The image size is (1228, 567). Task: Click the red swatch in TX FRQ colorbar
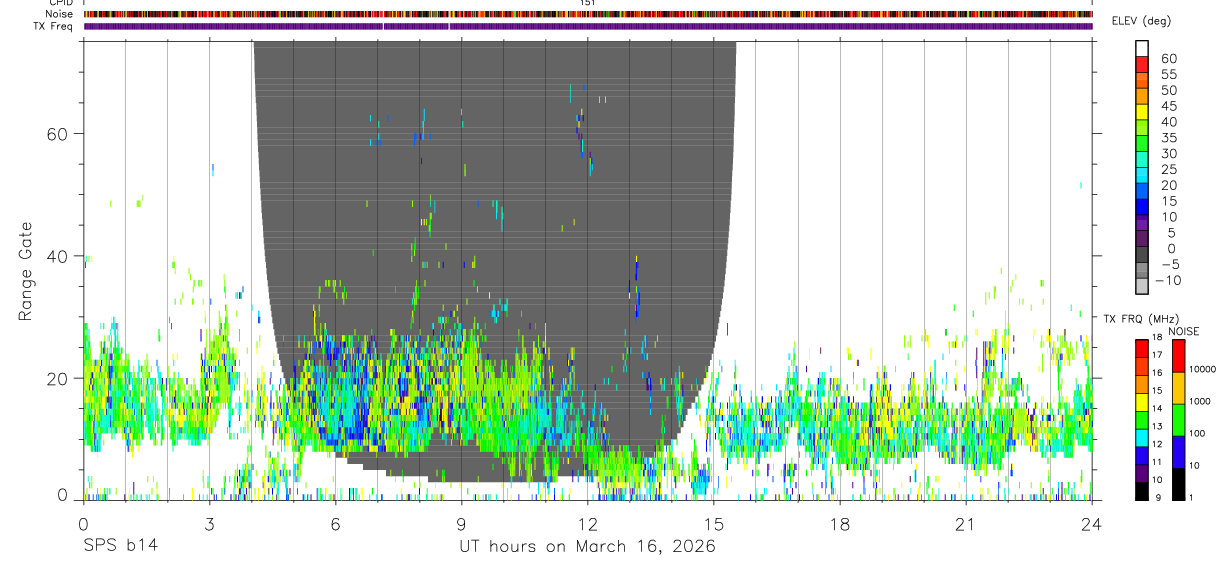click(x=1142, y=348)
